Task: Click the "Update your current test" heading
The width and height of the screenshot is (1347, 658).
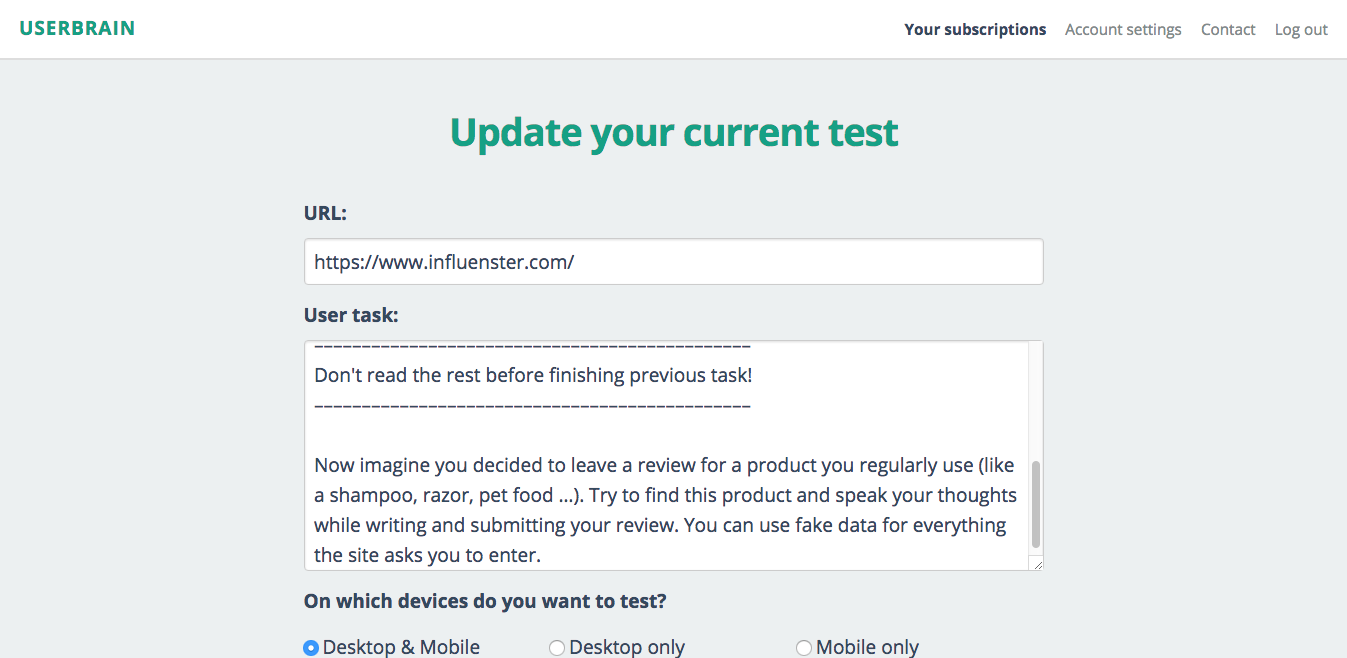Action: (674, 132)
